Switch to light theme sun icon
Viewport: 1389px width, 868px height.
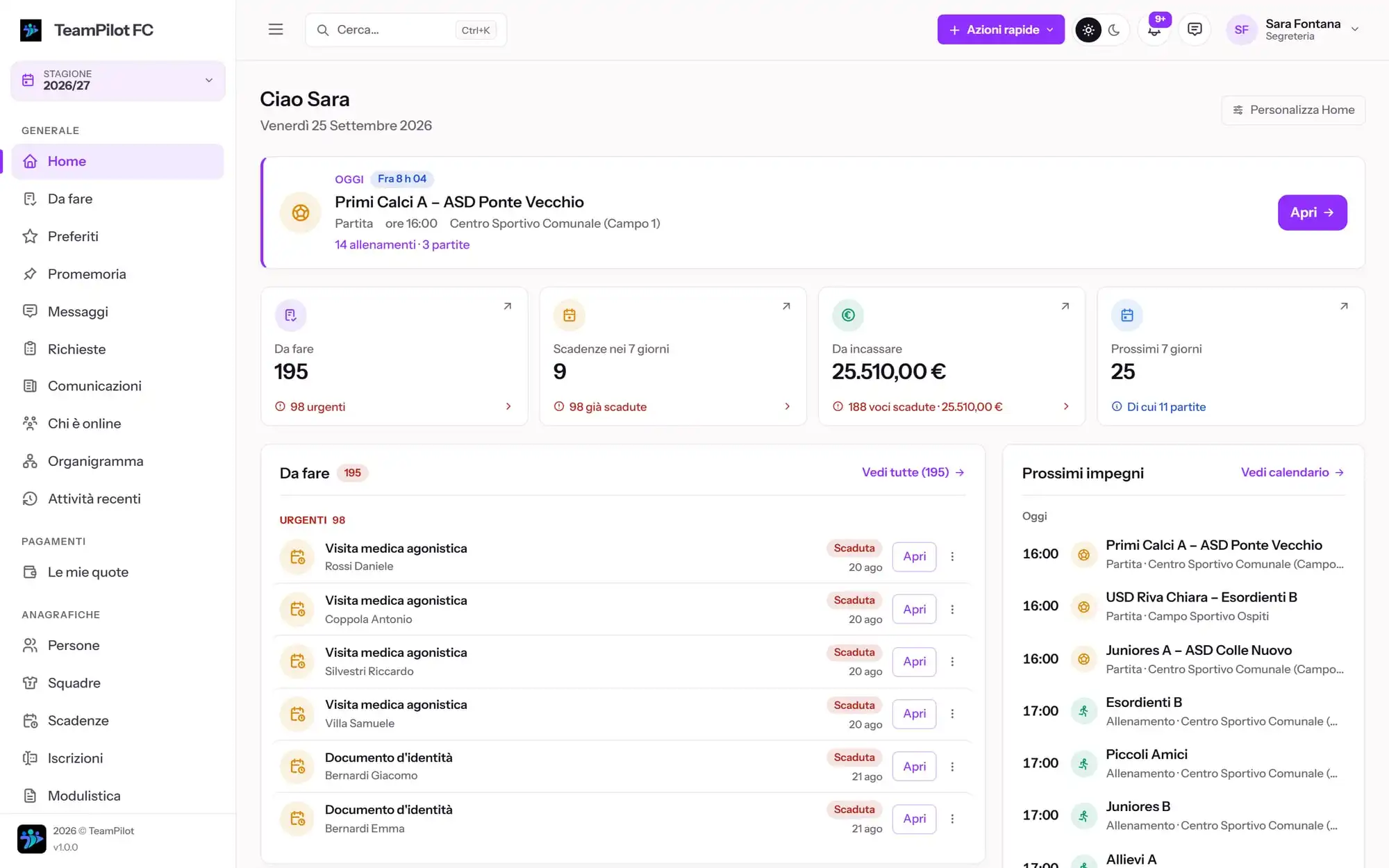pos(1088,30)
